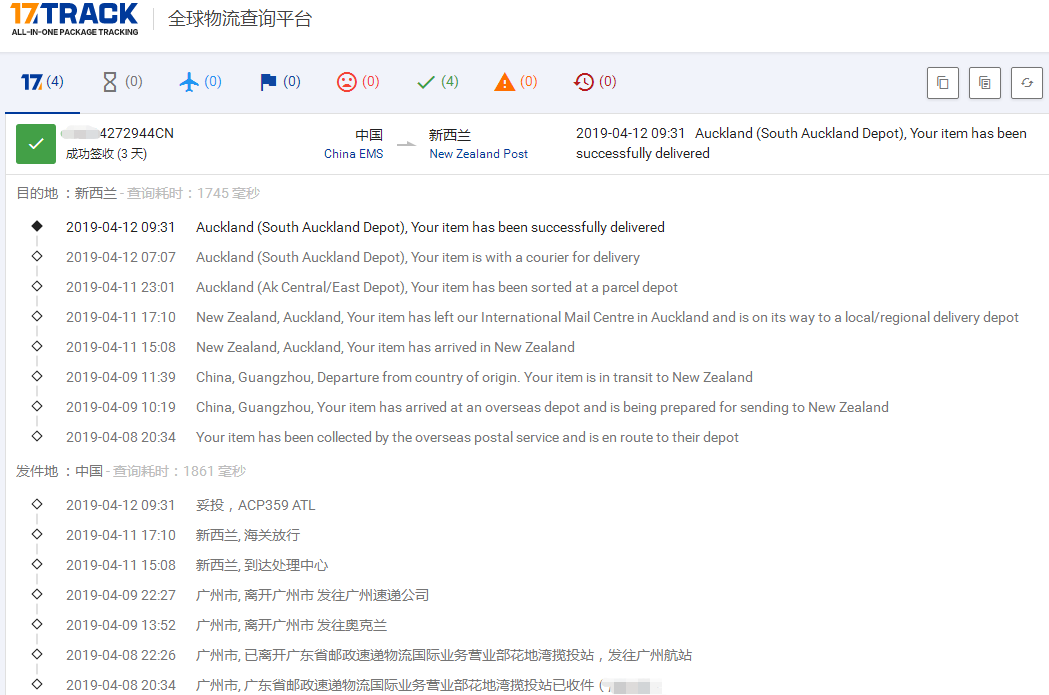
Task: Open the New Zealand Post carrier link
Action: pos(478,153)
